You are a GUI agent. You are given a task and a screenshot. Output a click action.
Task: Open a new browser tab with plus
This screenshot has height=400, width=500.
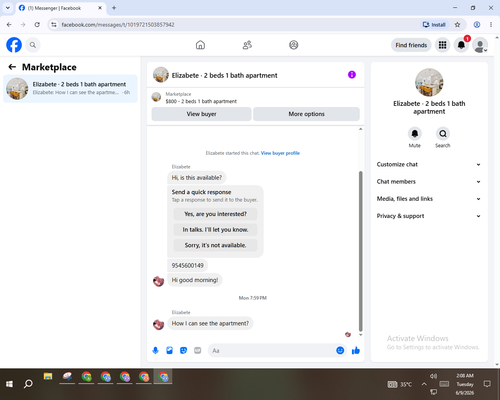[x=114, y=8]
